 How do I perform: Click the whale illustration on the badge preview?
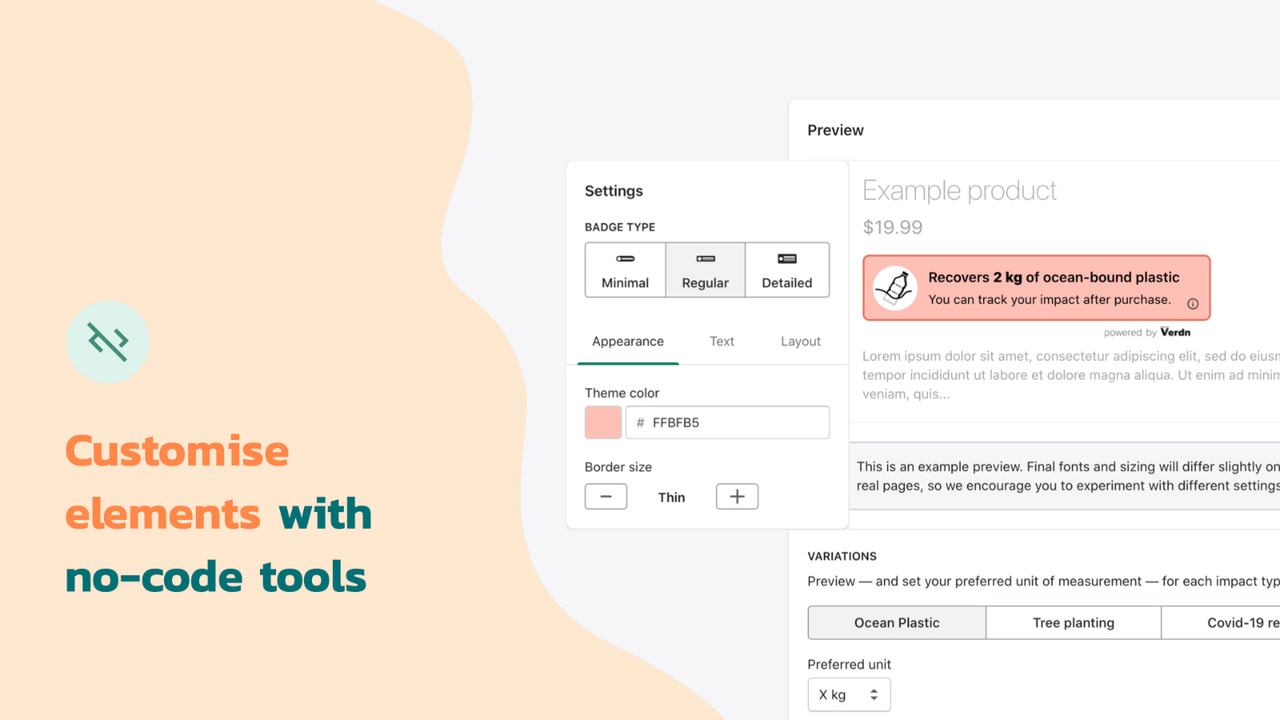(894, 287)
